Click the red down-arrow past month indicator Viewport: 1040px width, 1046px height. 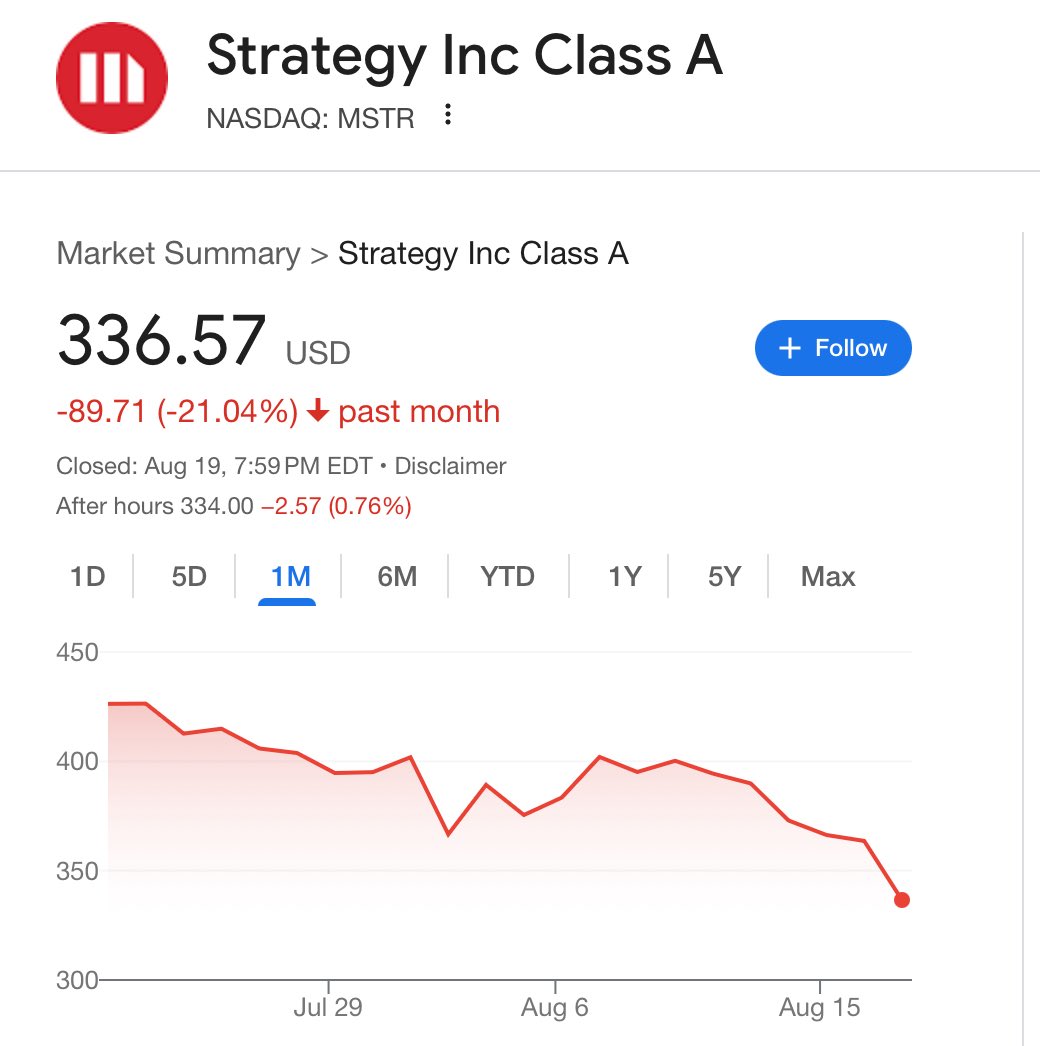click(318, 411)
